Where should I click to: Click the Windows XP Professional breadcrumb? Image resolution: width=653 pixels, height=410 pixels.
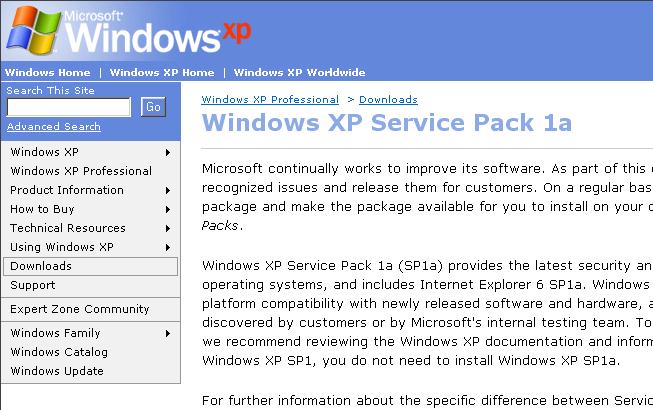click(270, 100)
